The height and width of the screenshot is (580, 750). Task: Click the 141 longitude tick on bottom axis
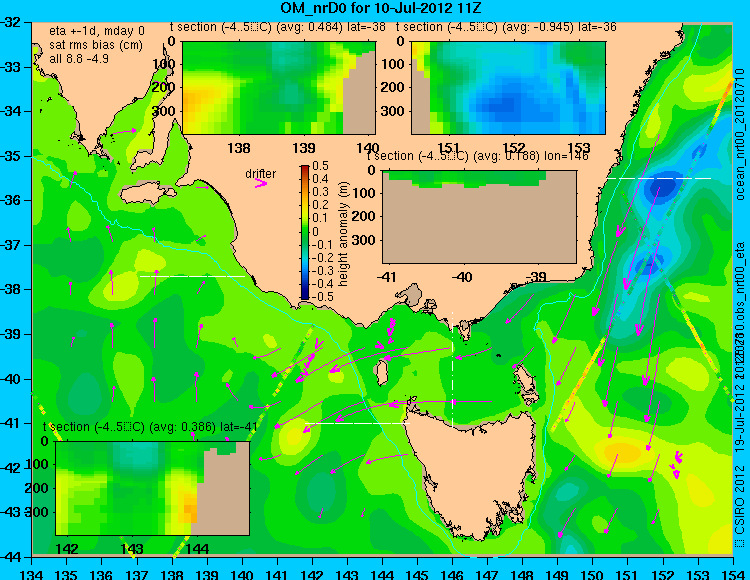coord(277,574)
